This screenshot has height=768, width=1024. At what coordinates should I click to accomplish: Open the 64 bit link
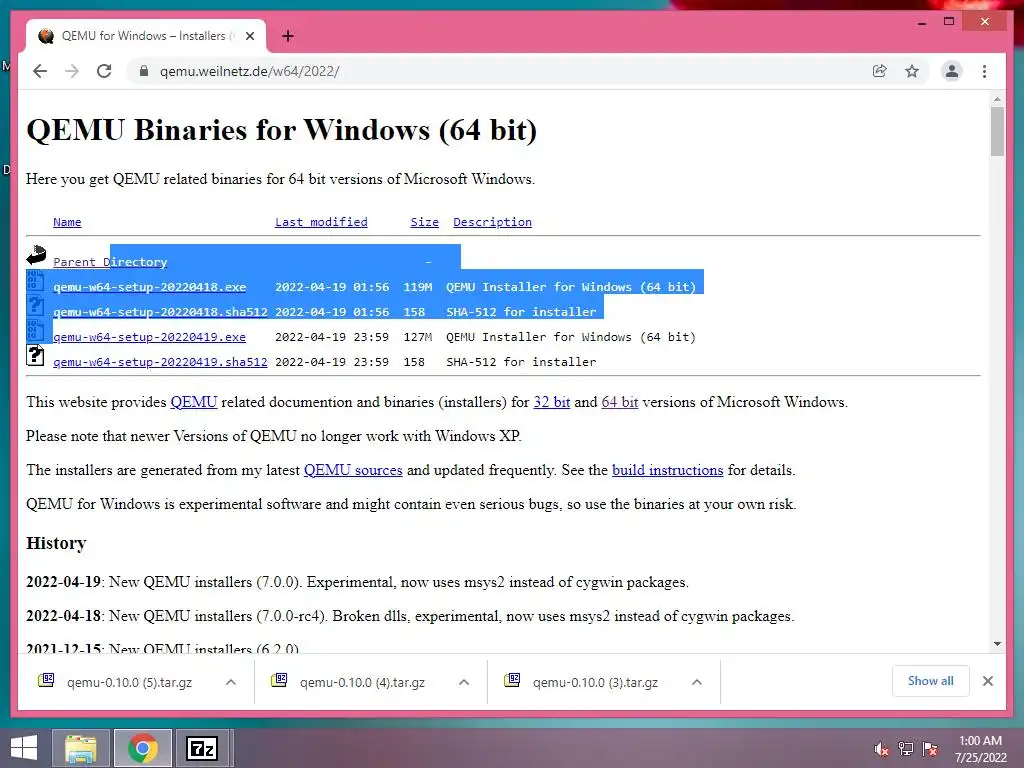pyautogui.click(x=620, y=402)
